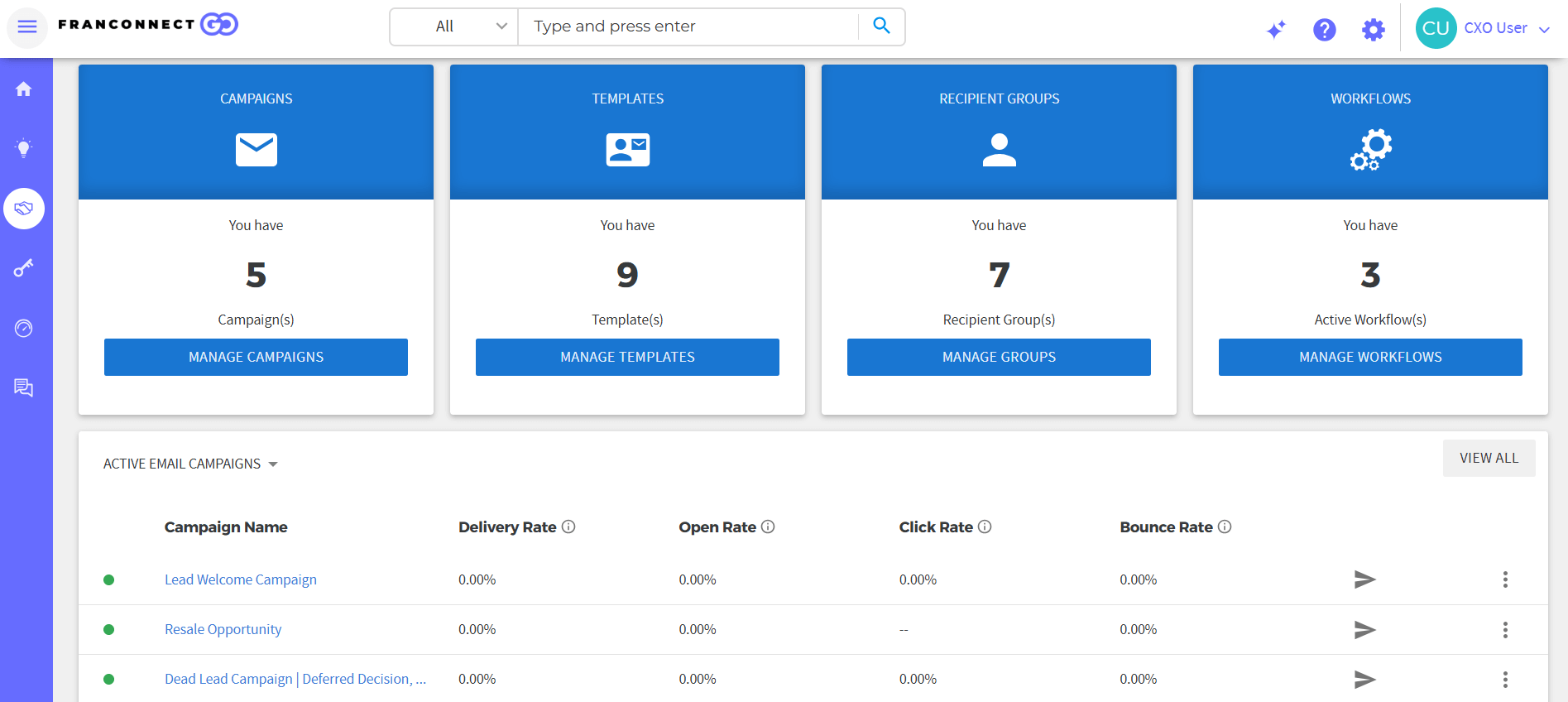Image resolution: width=1568 pixels, height=702 pixels.
Task: Open the Resale Opportunity campaign link
Action: (223, 629)
